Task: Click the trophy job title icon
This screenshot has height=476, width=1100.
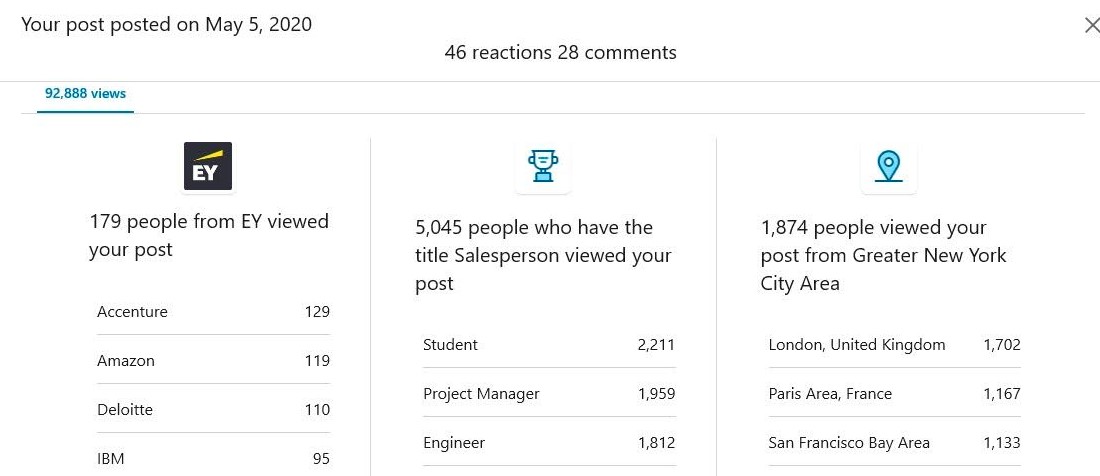Action: [x=543, y=166]
